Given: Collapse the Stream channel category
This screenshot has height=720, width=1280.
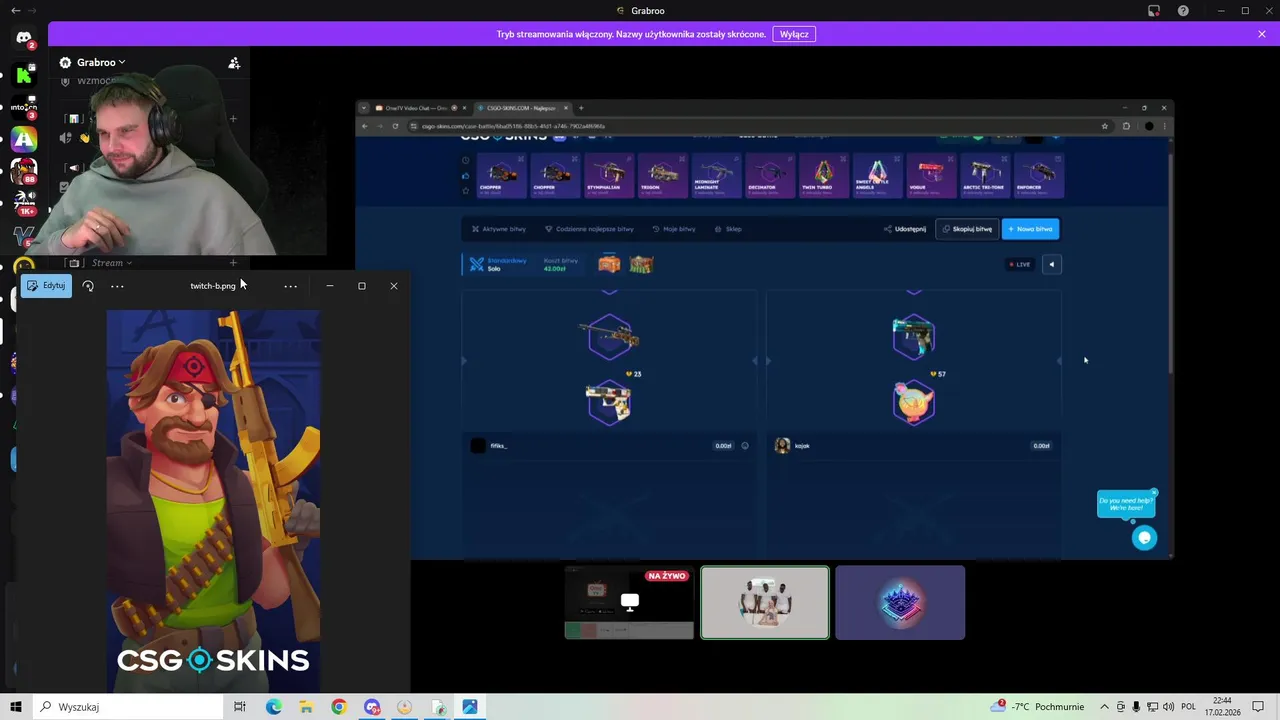Looking at the screenshot, I should pyautogui.click(x=111, y=263).
